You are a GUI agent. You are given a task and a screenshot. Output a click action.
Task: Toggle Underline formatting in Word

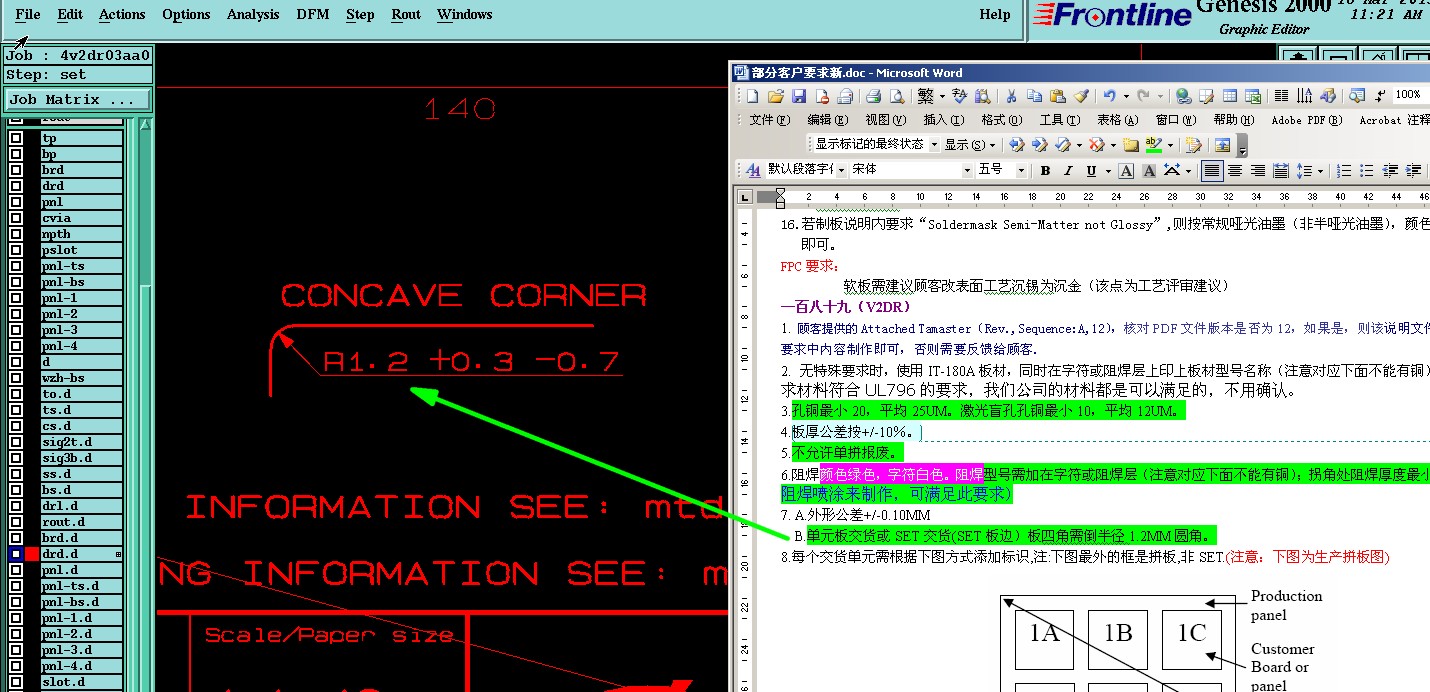pos(1091,170)
